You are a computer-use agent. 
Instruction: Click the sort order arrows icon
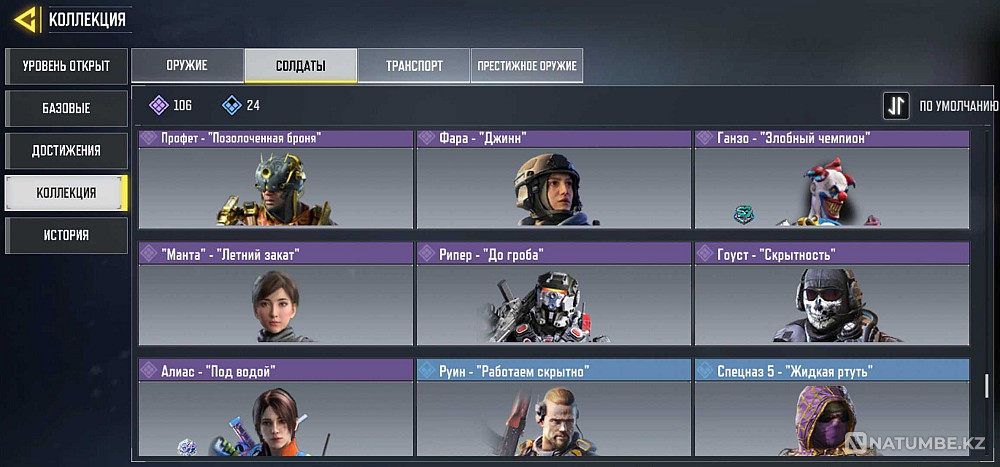(x=896, y=106)
